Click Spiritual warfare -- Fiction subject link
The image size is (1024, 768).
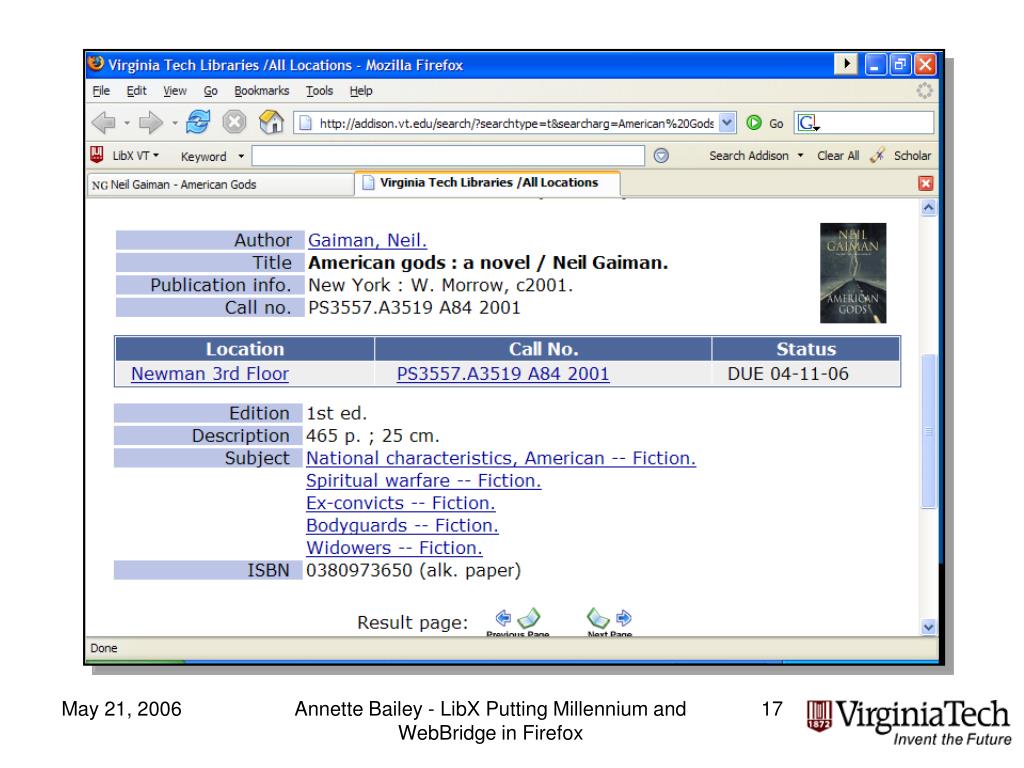click(x=423, y=481)
